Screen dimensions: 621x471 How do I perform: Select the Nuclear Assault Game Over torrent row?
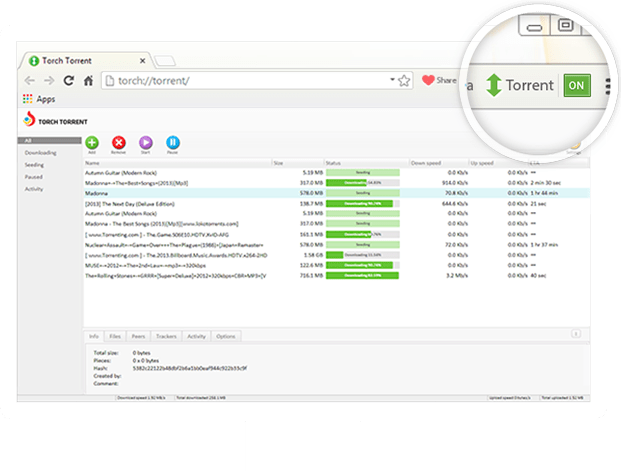click(337, 245)
